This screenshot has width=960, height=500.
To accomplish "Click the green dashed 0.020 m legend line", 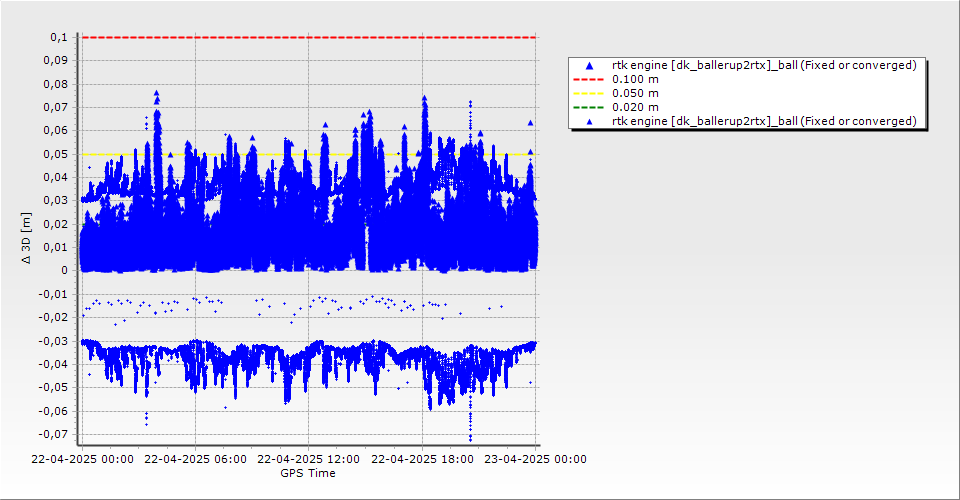I will click(x=588, y=108).
